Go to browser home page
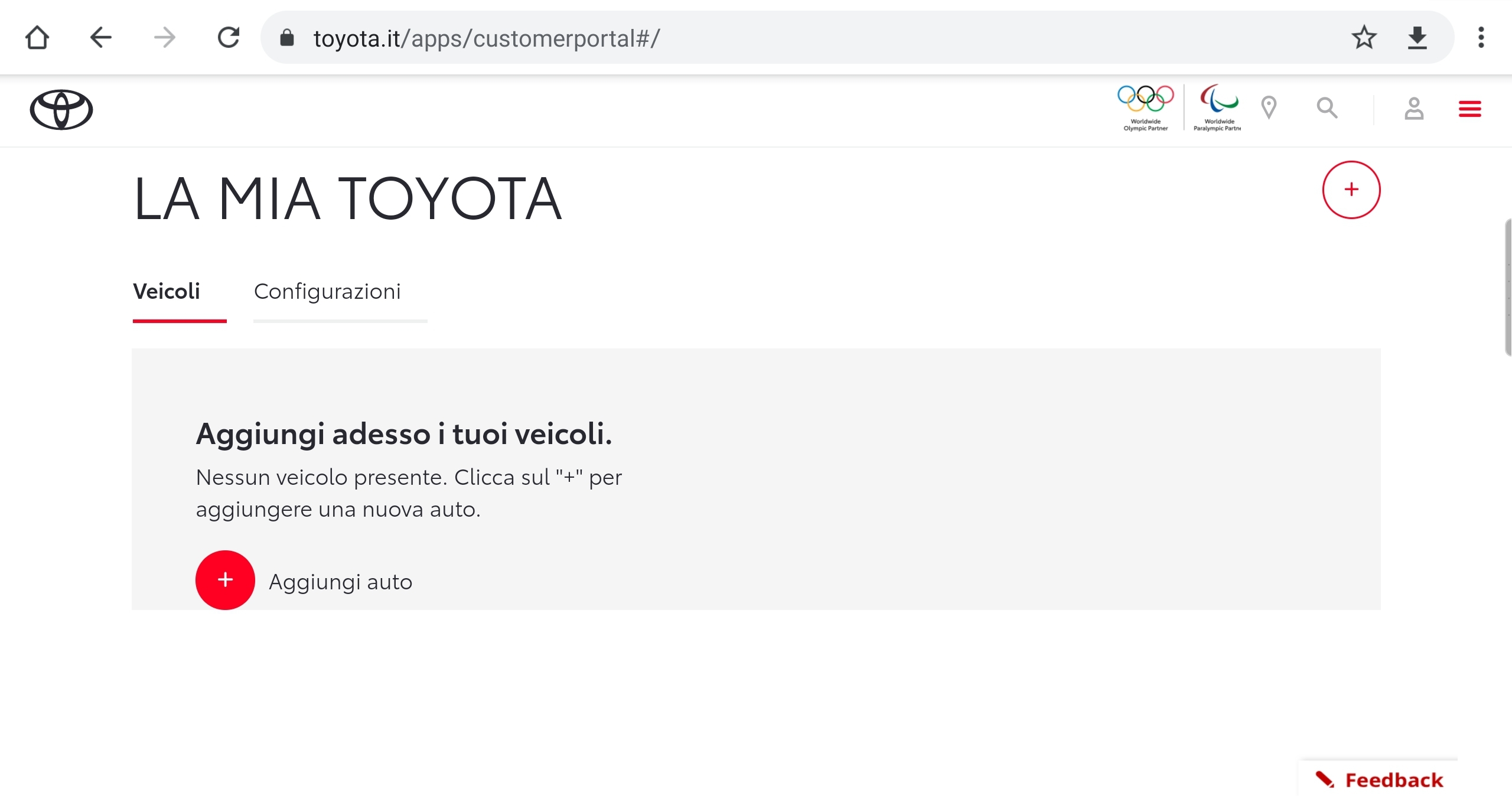This screenshot has width=1512, height=796. (37, 38)
